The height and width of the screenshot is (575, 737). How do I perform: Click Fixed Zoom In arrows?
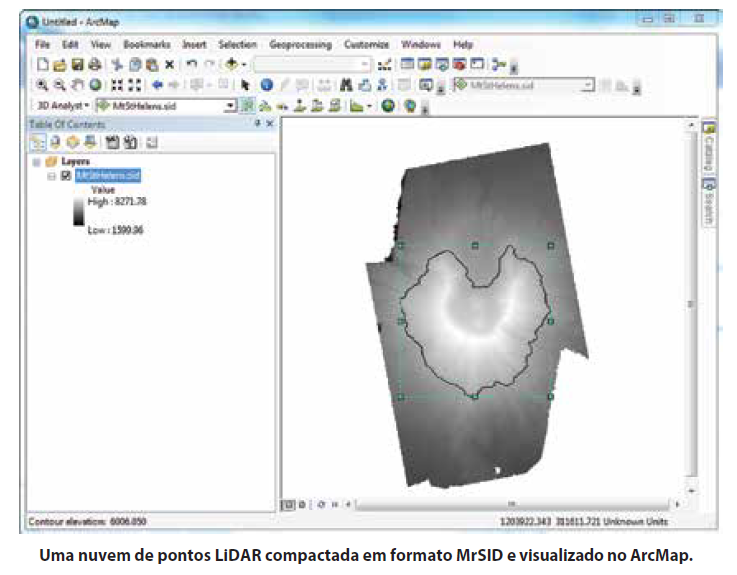117,85
